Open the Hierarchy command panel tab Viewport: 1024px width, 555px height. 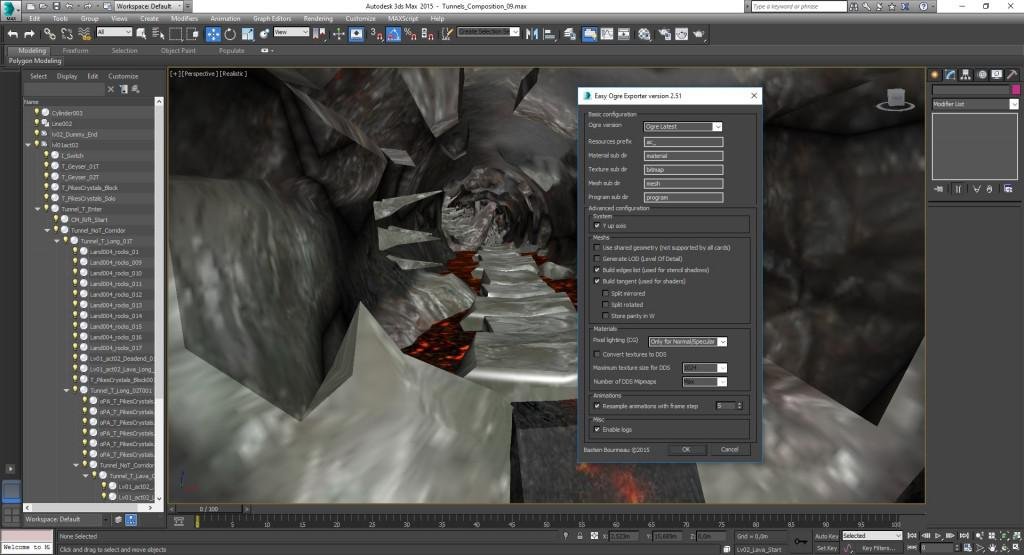[x=968, y=74]
